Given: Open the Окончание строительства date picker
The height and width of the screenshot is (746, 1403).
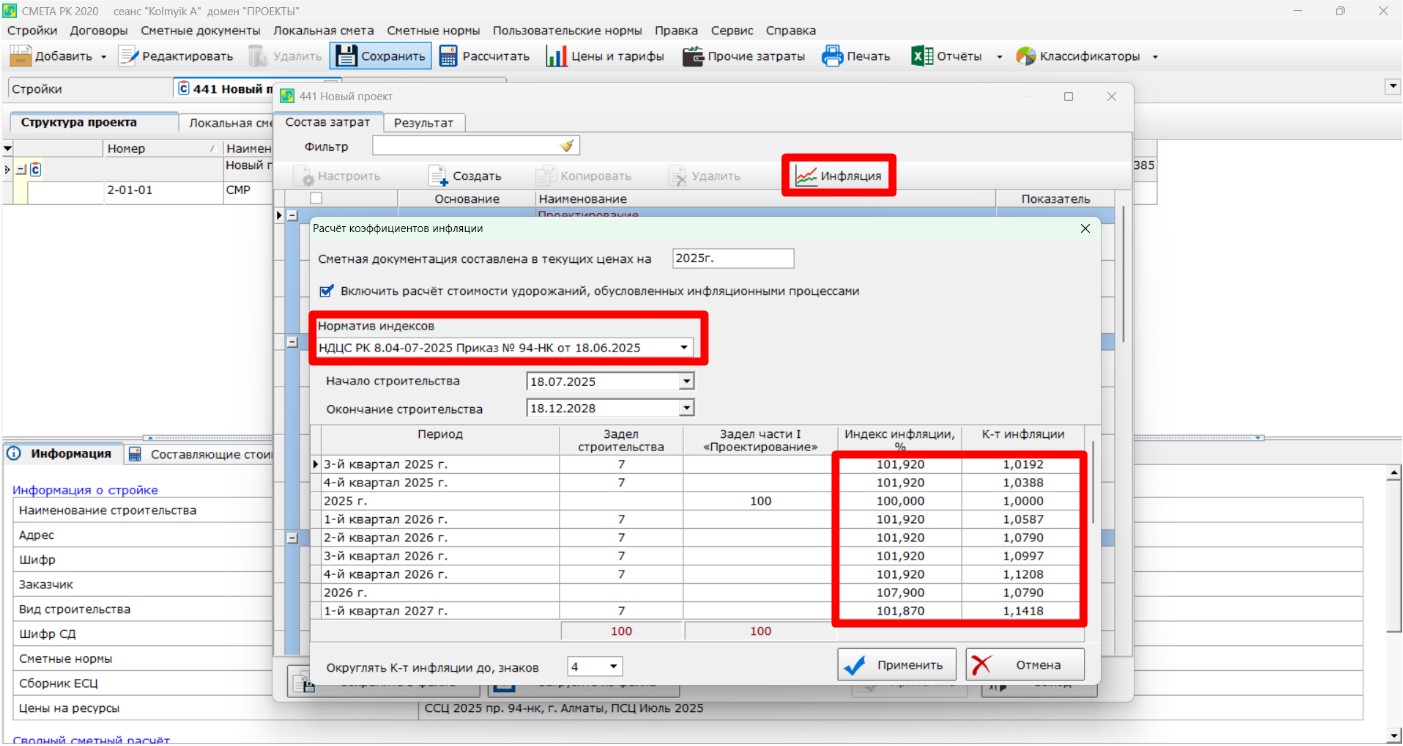Looking at the screenshot, I should [686, 408].
